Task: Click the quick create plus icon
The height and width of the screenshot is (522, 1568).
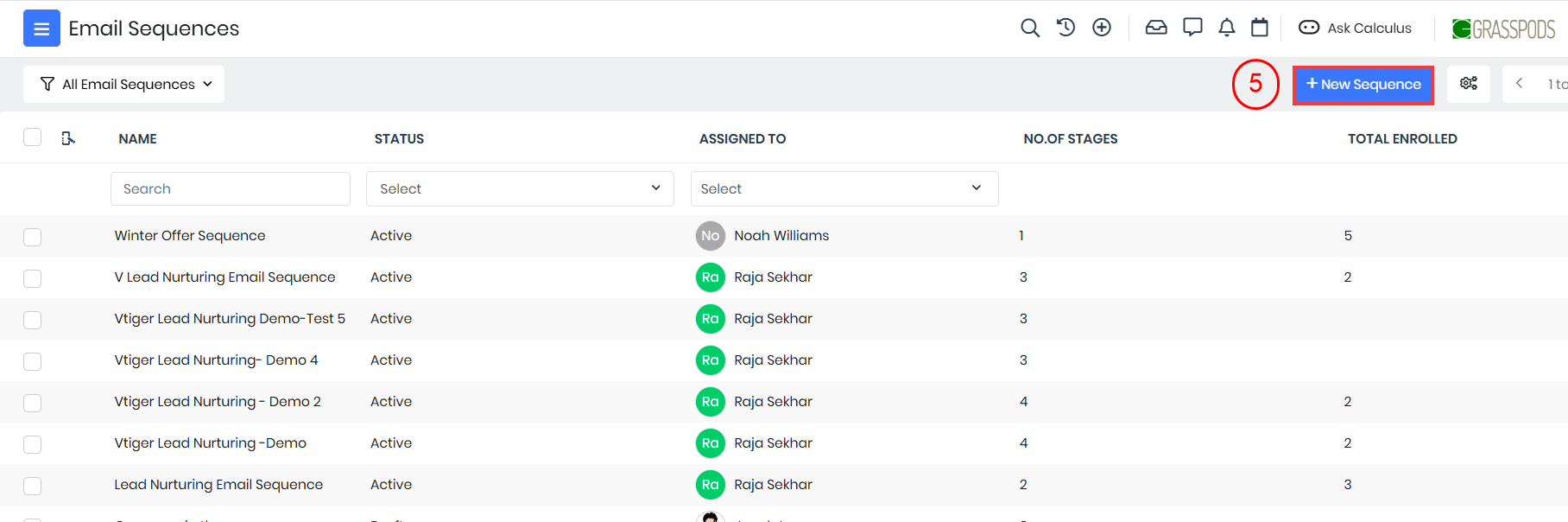Action: coord(1102,28)
